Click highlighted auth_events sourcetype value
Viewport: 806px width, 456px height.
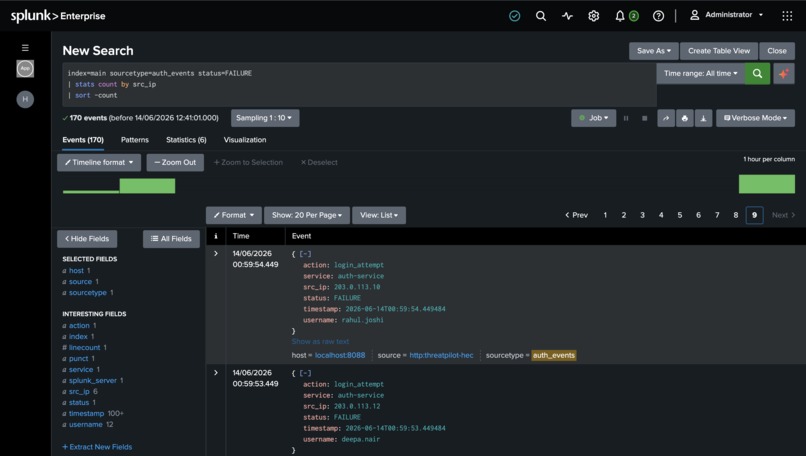point(554,355)
